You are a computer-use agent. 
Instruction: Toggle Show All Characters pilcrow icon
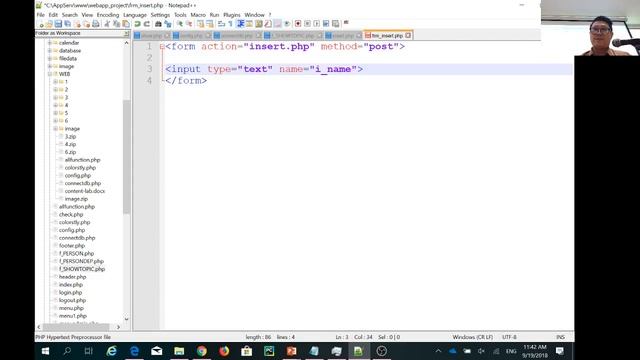tap(231, 24)
